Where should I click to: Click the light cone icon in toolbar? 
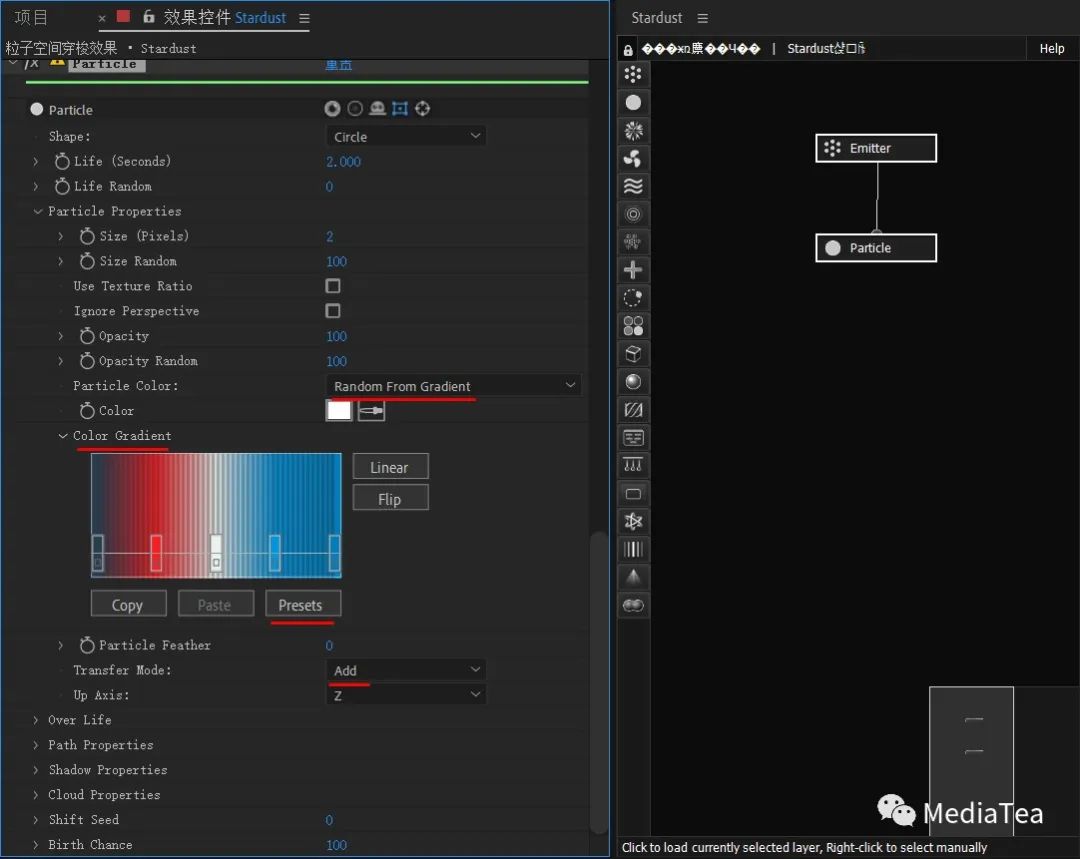point(633,577)
